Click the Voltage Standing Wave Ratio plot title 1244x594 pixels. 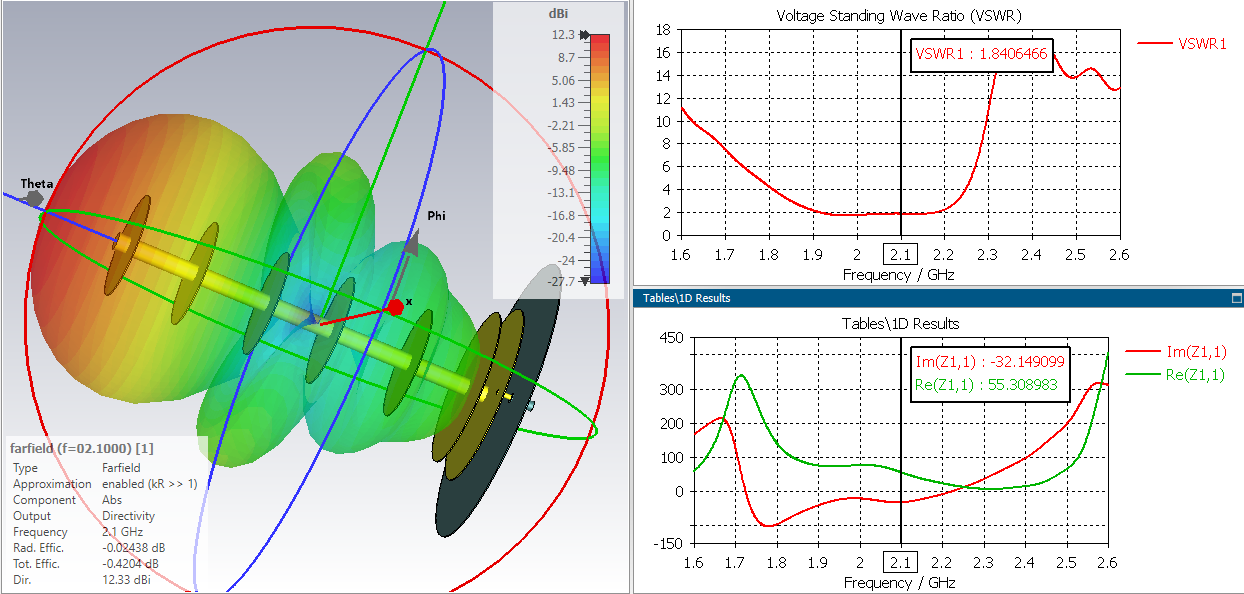[x=899, y=15]
